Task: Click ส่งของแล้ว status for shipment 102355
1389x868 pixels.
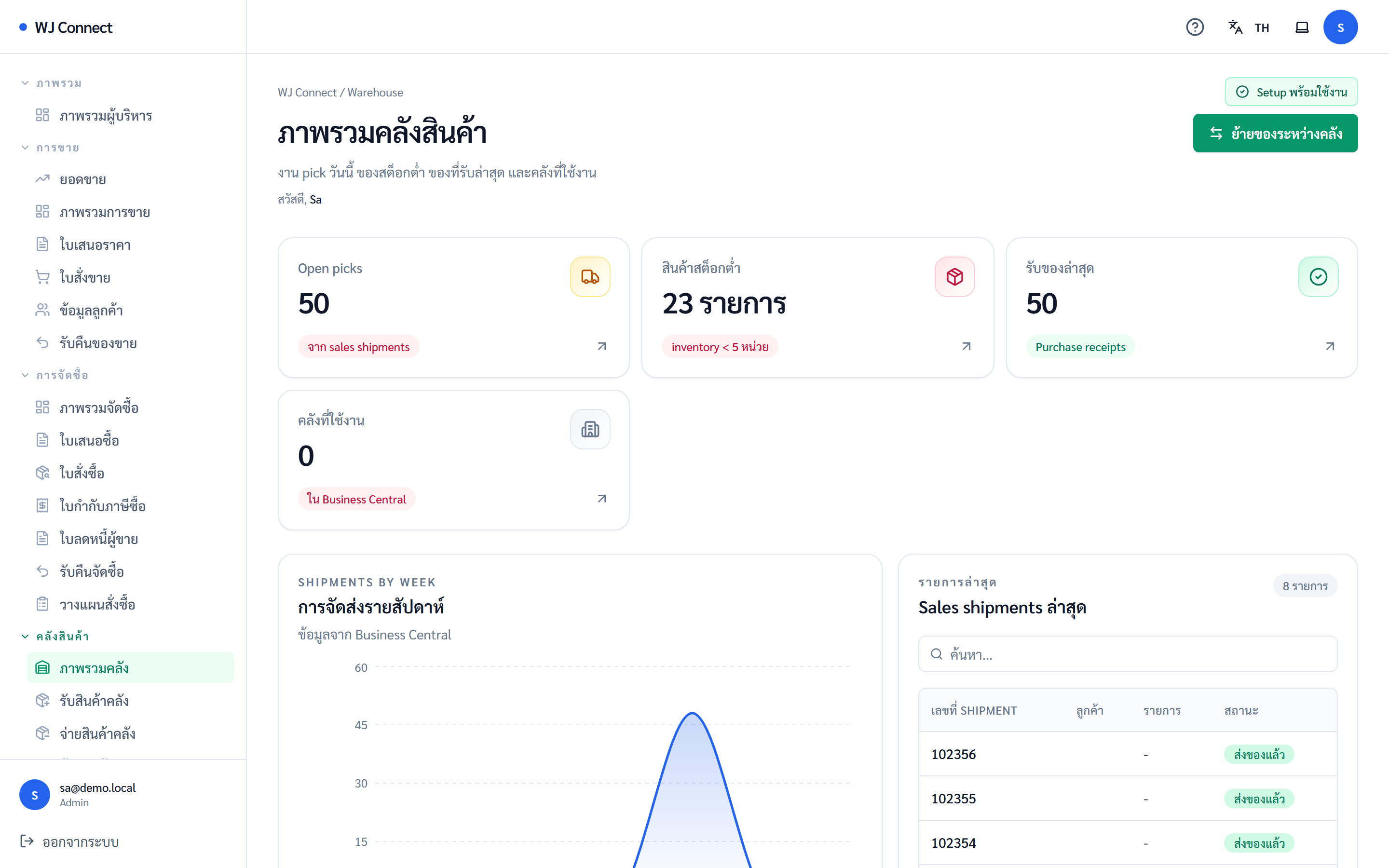Action: click(x=1259, y=798)
